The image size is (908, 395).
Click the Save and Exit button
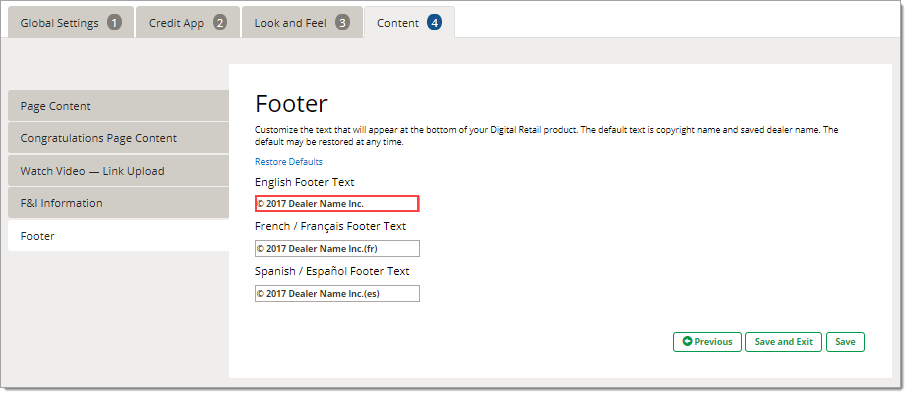[x=783, y=342]
